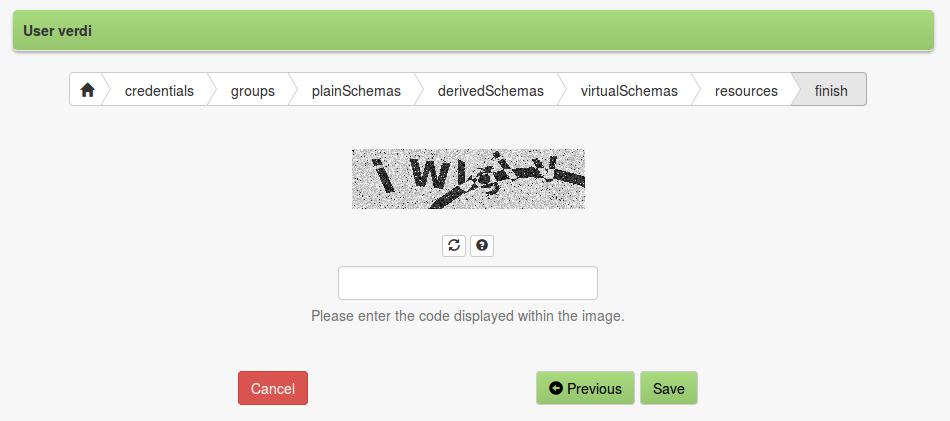The image size is (950, 421).
Task: Focus the captcha code input field
Action: [x=468, y=283]
